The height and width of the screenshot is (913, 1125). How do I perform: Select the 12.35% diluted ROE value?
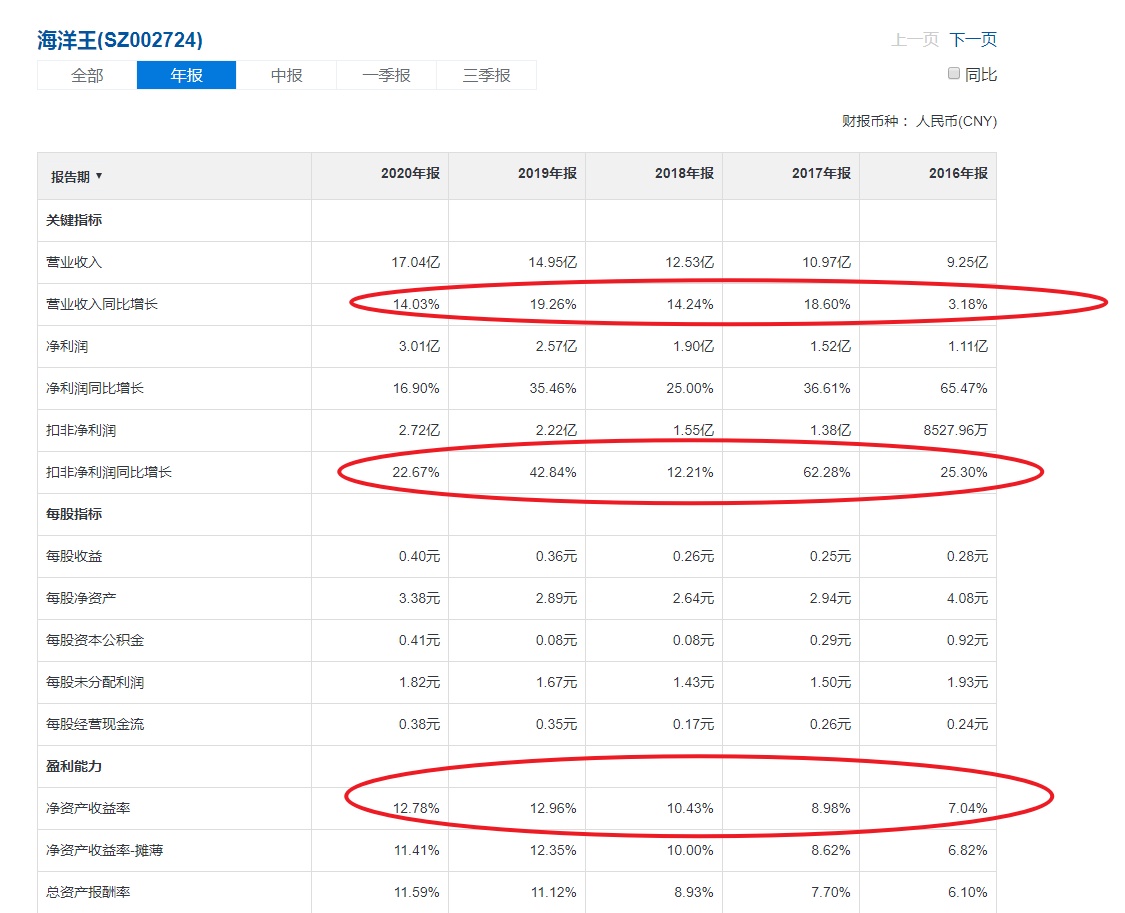[x=552, y=851]
